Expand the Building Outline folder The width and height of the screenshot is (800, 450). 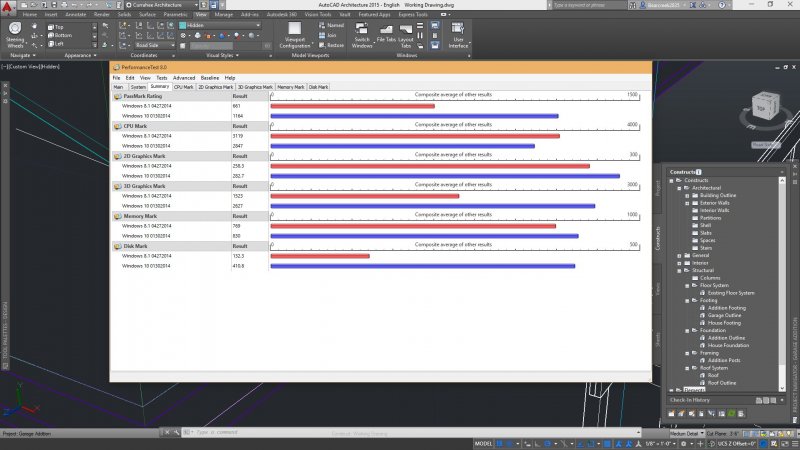pyautogui.click(x=687, y=195)
